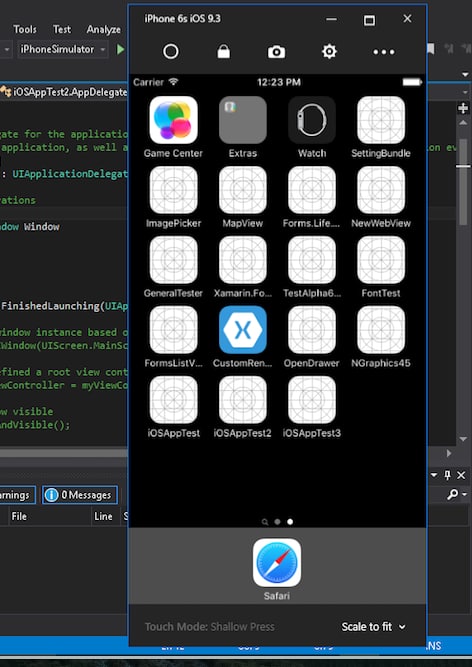Open iOSAppTest2.AppDelegate class dropdown
Screen dimensions: 472x667
64,92
